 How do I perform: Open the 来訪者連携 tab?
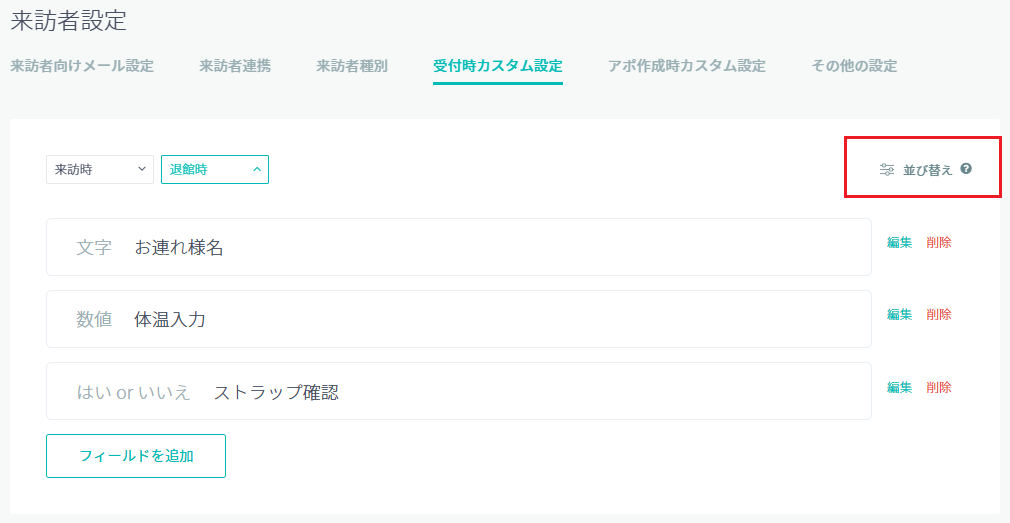[234, 66]
